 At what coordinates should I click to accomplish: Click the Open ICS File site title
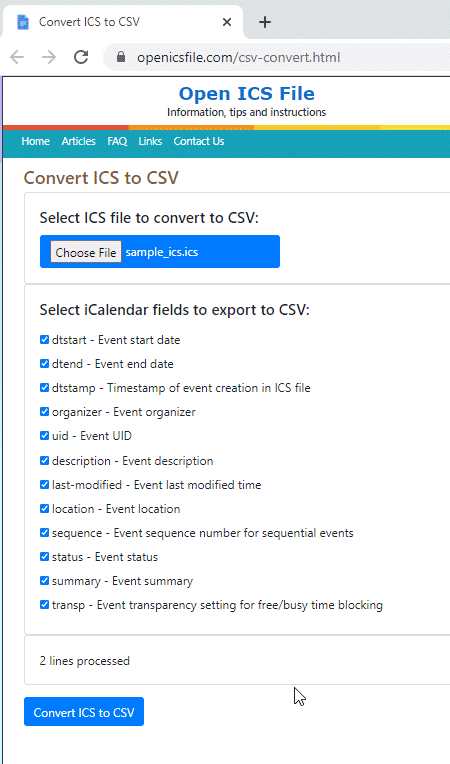click(x=246, y=93)
